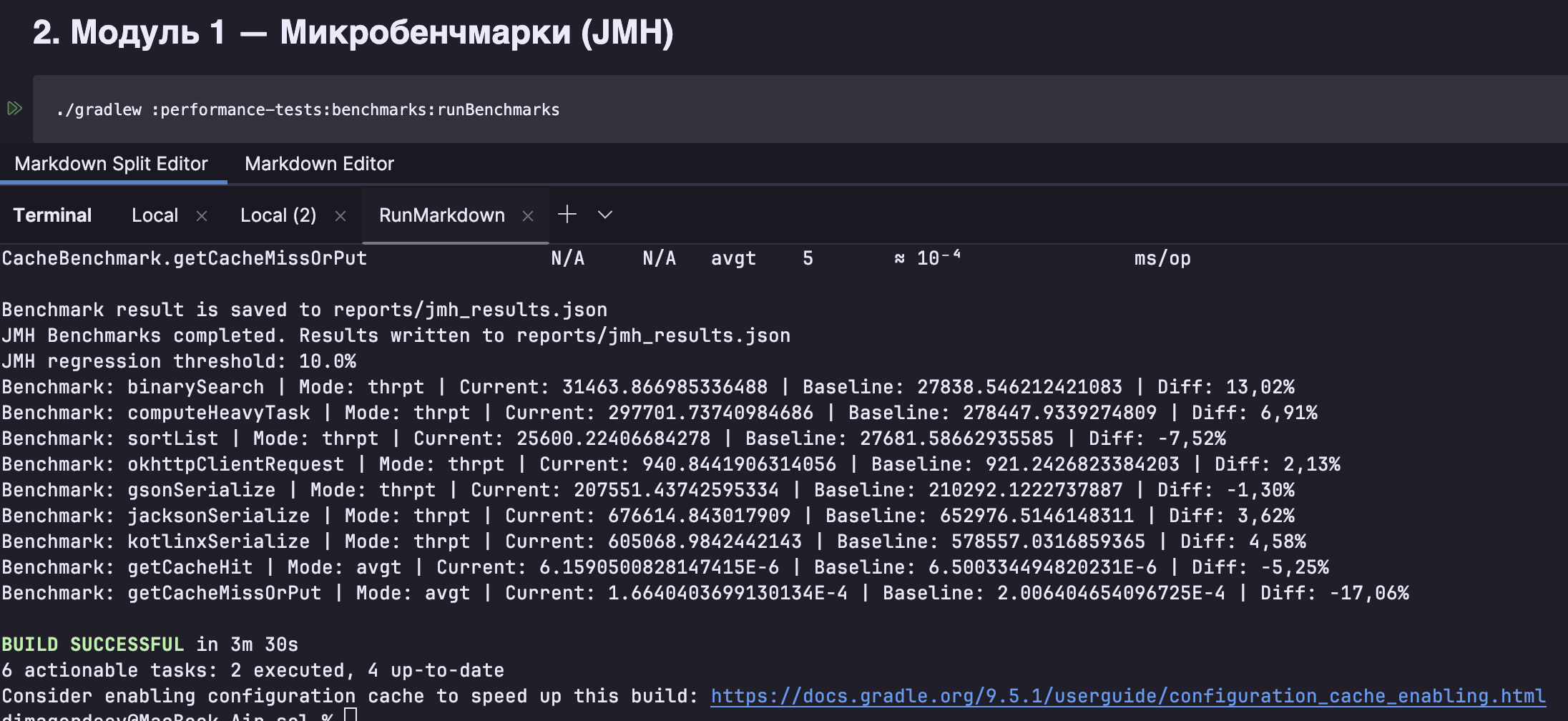1568x721 pixels.
Task: Click the JMH regression threshold line
Action: click(179, 361)
